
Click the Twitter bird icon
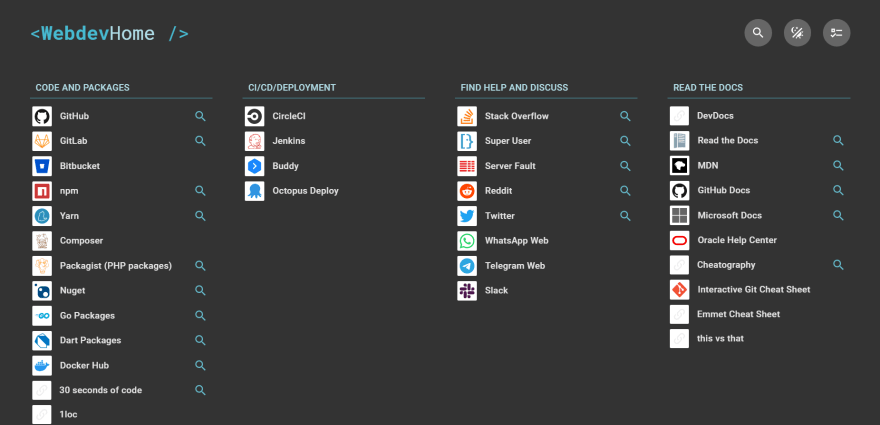(467, 216)
